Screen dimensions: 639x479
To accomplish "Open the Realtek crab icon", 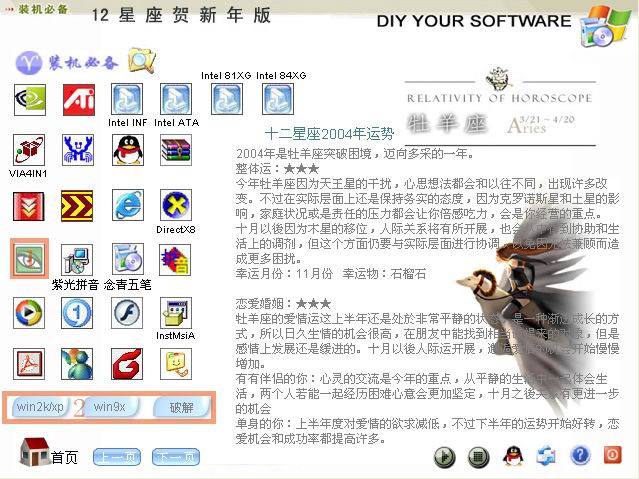I will 78,150.
